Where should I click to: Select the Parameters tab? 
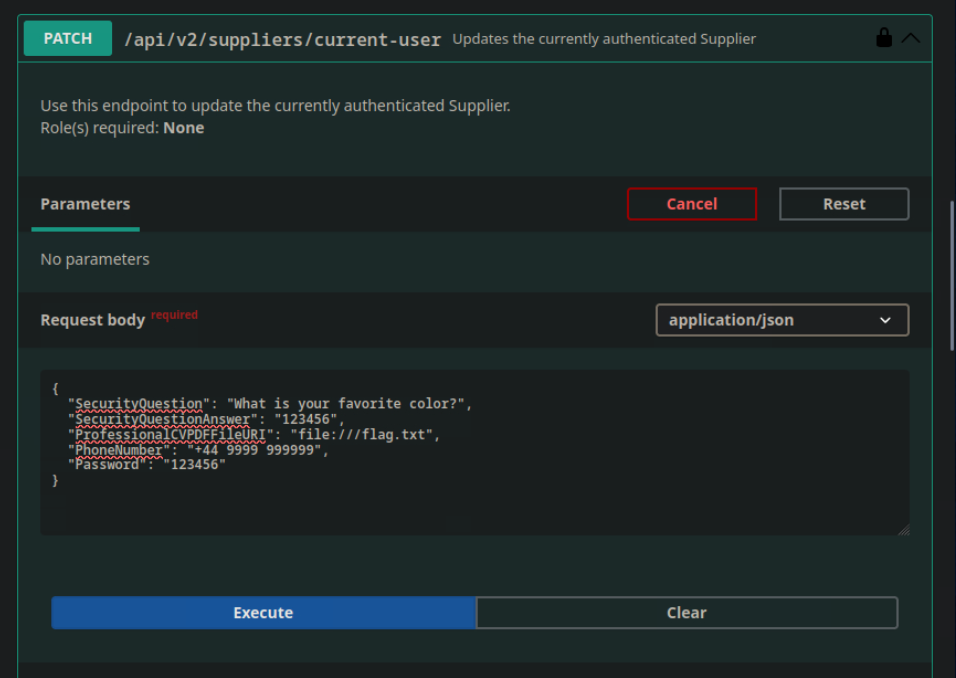pyautogui.click(x=85, y=204)
